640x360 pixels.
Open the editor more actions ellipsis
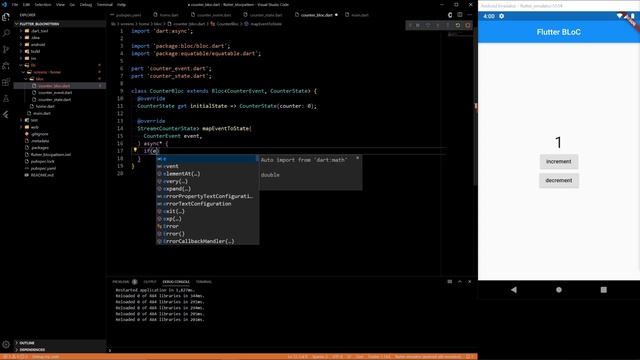(x=469, y=15)
